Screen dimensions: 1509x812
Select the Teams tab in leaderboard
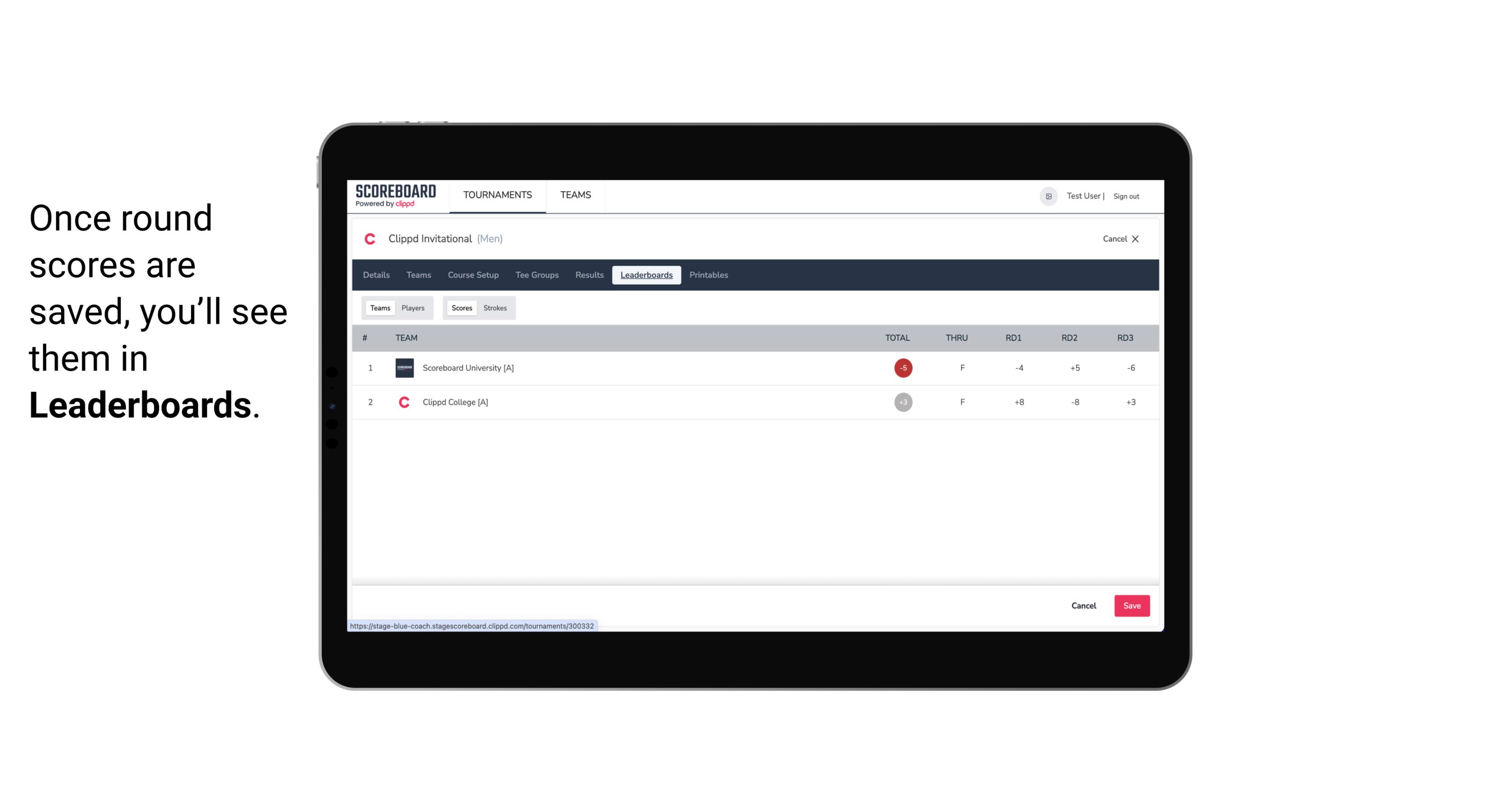[379, 307]
